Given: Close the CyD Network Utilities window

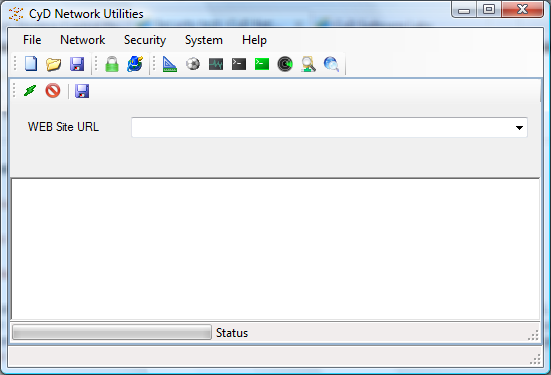Looking at the screenshot, I should tap(523, 9).
